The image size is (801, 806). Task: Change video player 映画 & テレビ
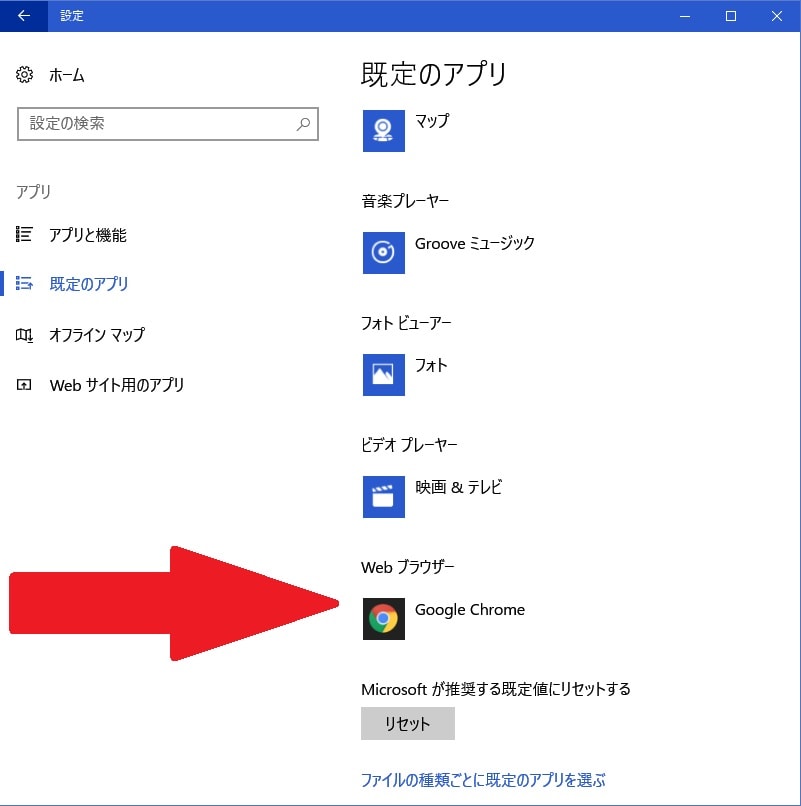[x=459, y=487]
